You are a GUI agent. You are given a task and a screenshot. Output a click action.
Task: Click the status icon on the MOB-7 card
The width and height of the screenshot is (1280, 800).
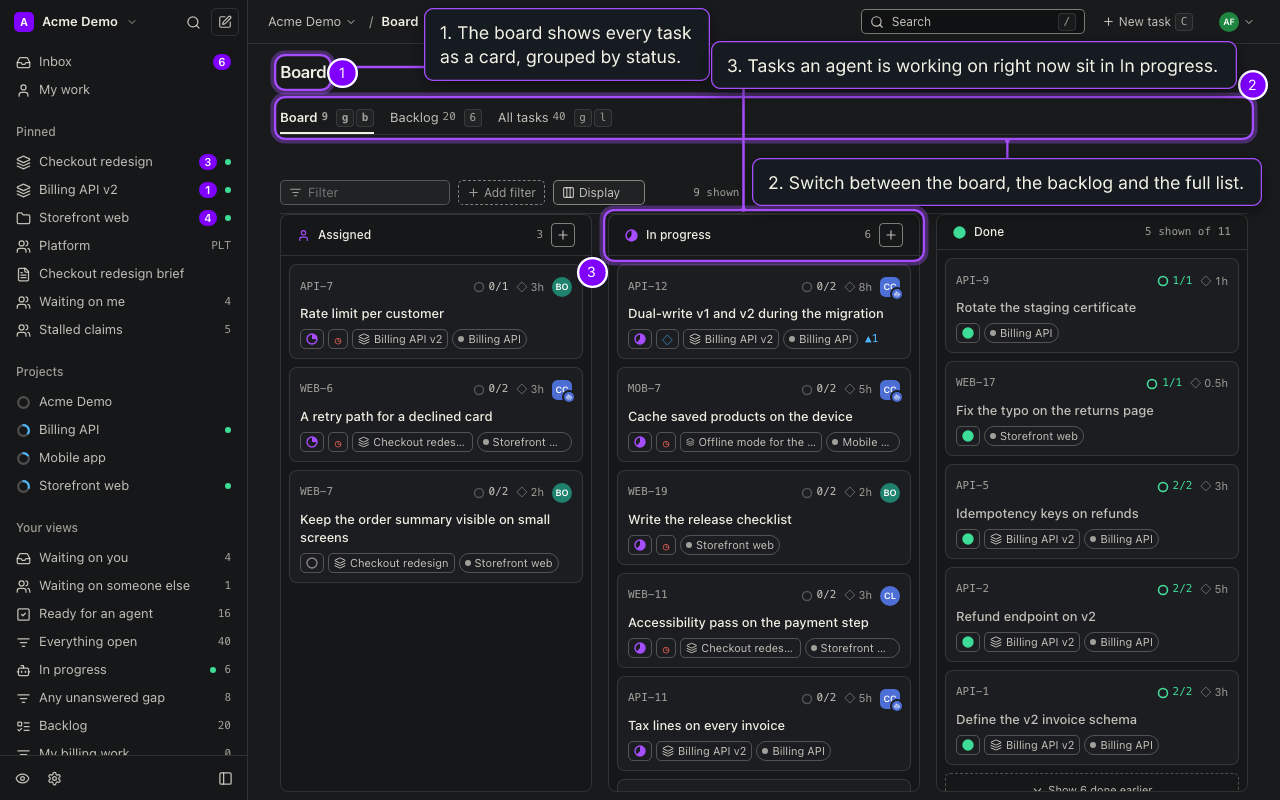640,442
